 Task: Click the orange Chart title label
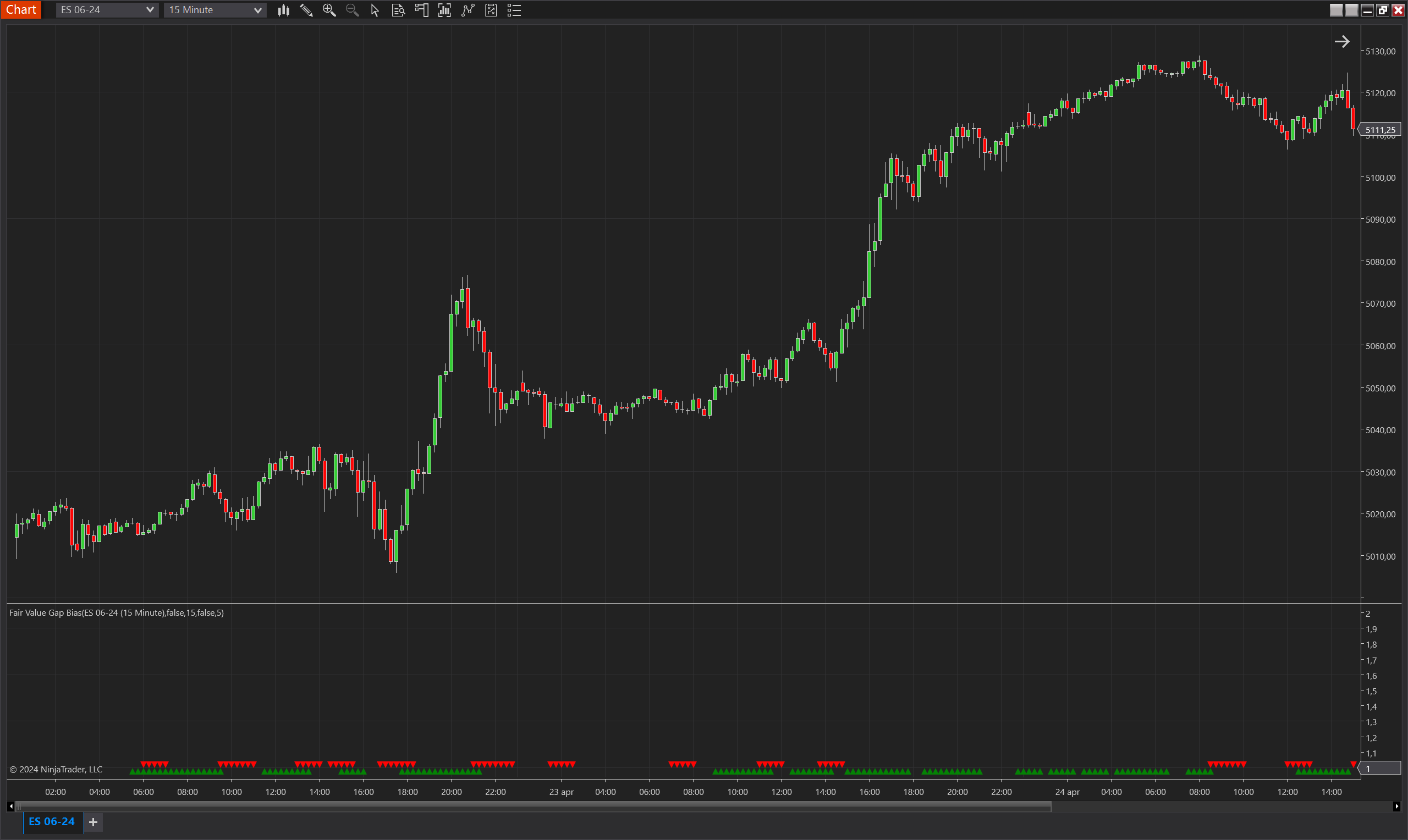point(21,10)
